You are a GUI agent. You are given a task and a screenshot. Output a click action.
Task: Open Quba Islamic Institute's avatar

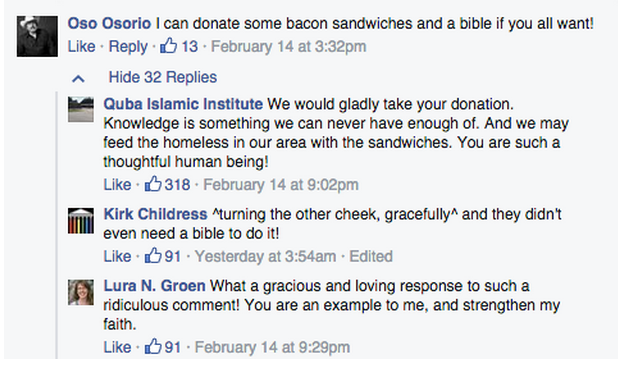(x=81, y=109)
